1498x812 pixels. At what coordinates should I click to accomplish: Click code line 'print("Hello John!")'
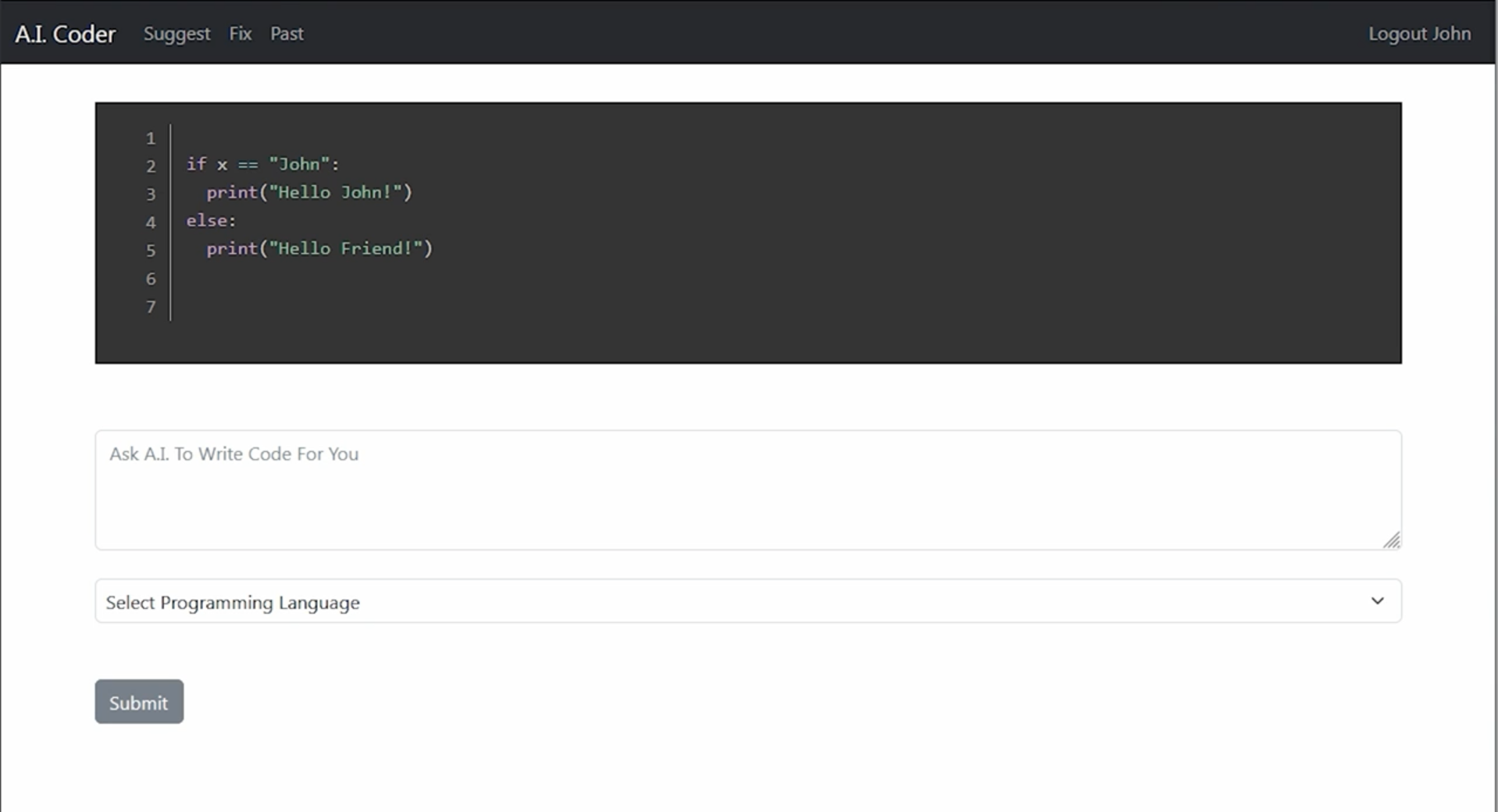coord(309,193)
